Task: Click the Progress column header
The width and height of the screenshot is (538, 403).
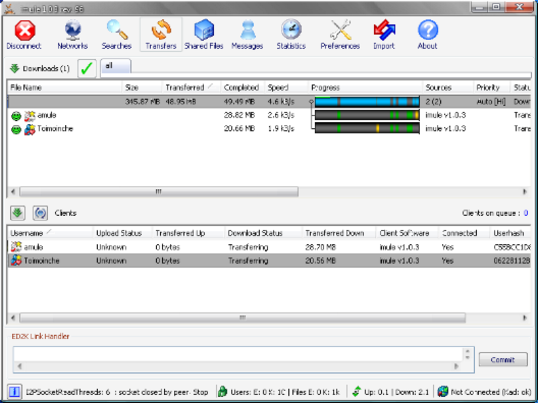Action: pyautogui.click(x=365, y=87)
